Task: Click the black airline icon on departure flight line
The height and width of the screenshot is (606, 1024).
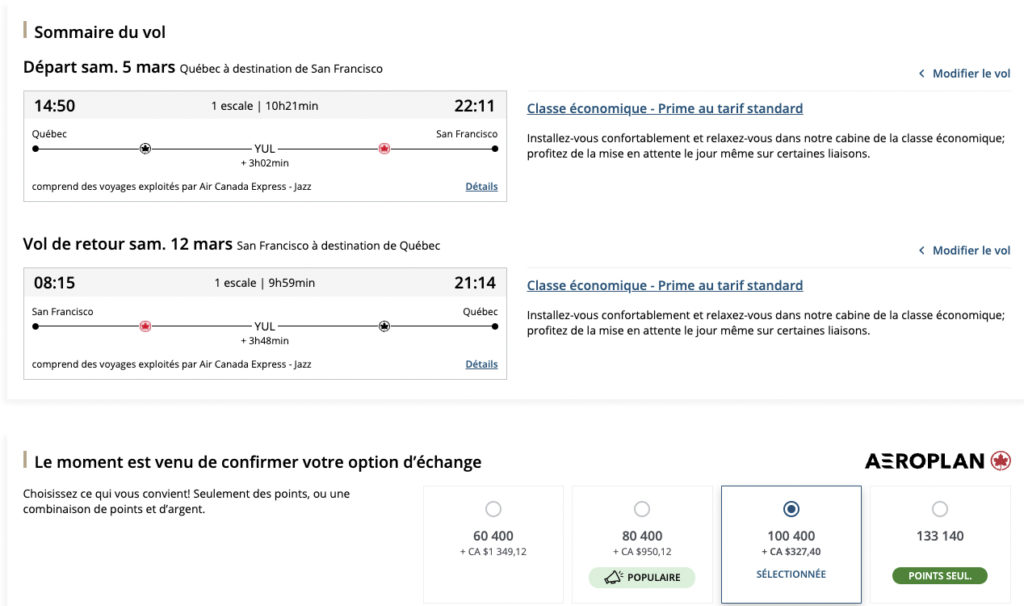Action: 145,149
